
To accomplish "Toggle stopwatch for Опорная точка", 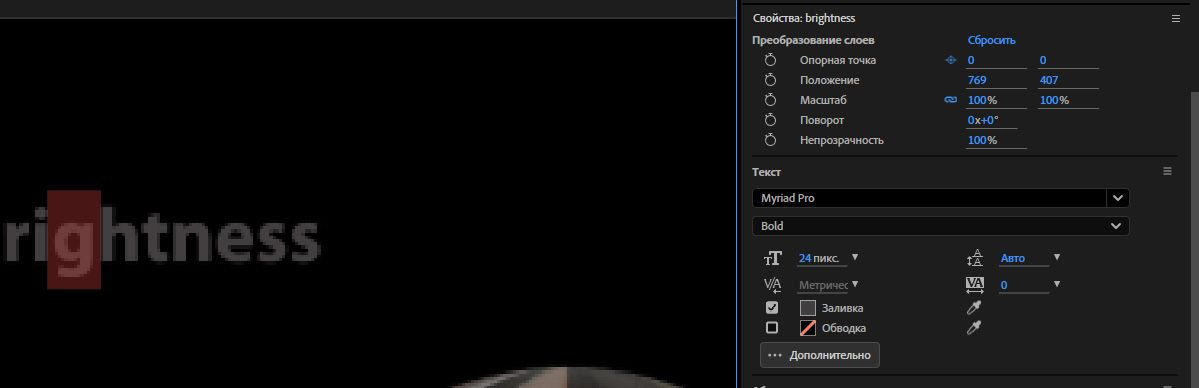I will (x=770, y=60).
